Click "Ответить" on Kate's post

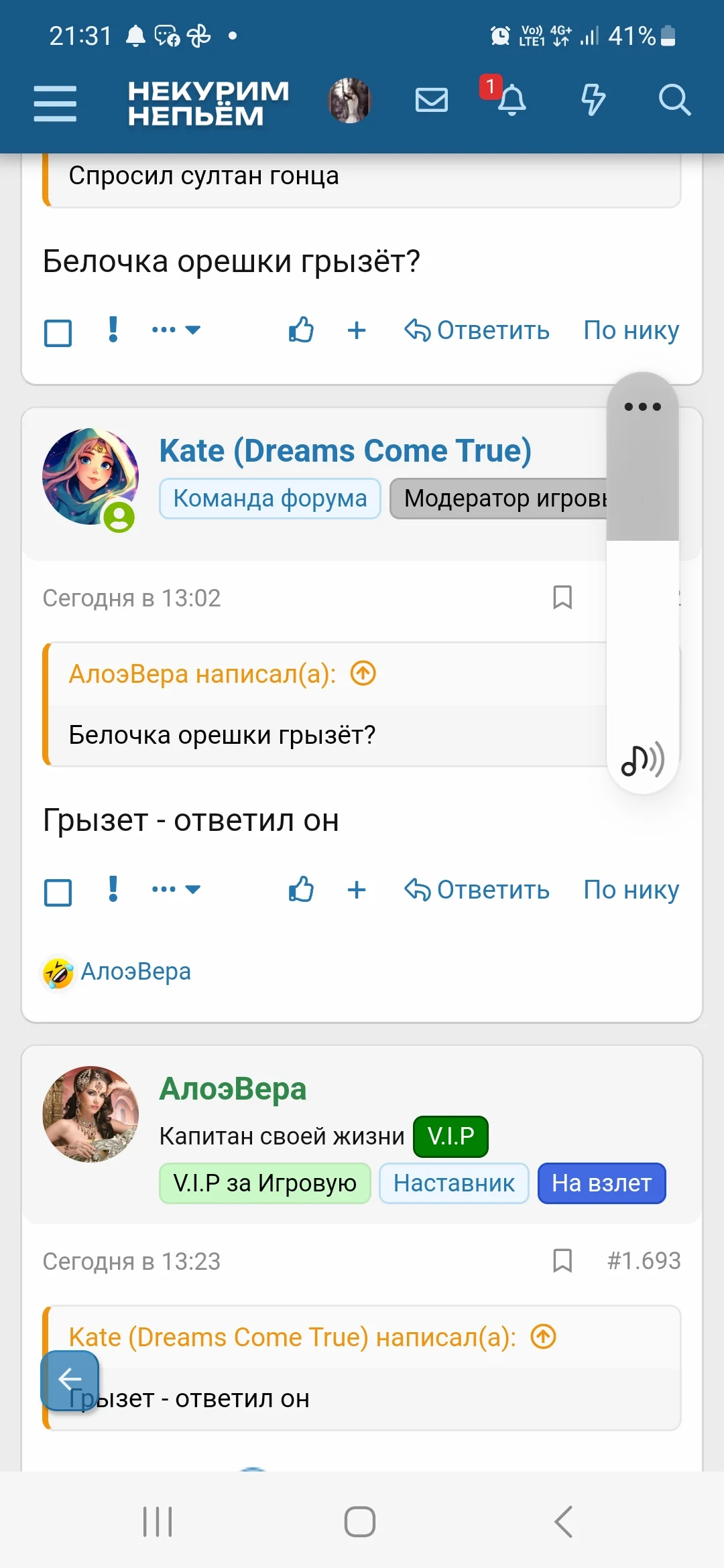pos(477,890)
